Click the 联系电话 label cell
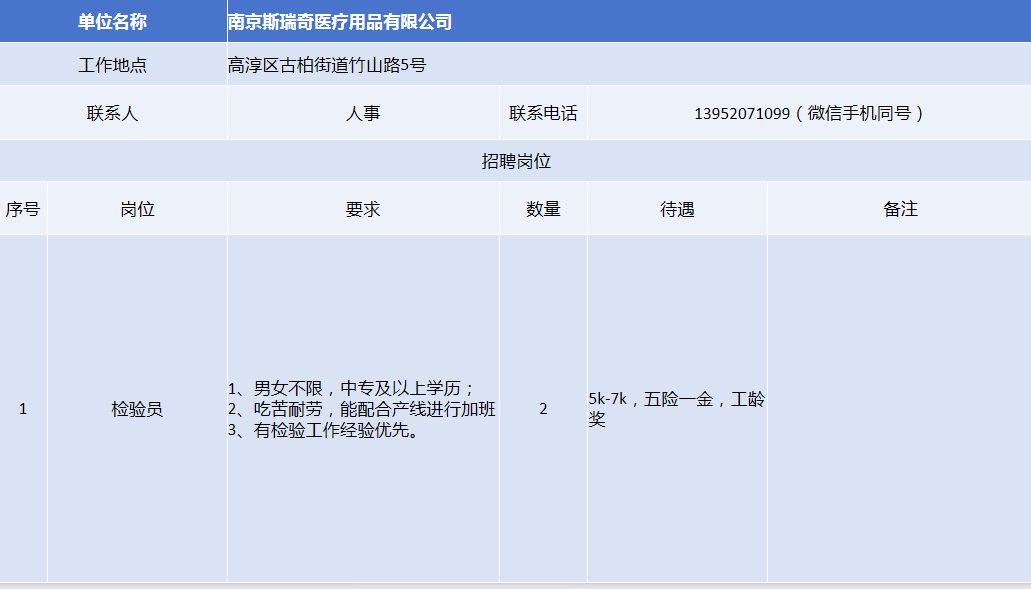This screenshot has height=589, width=1031. 543,113
